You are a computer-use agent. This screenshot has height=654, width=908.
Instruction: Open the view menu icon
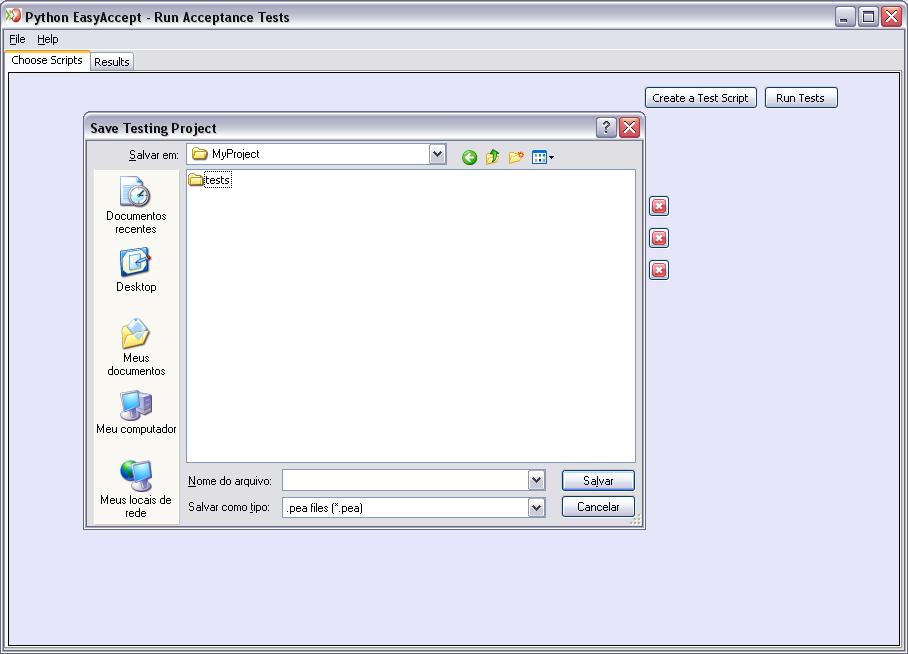542,157
